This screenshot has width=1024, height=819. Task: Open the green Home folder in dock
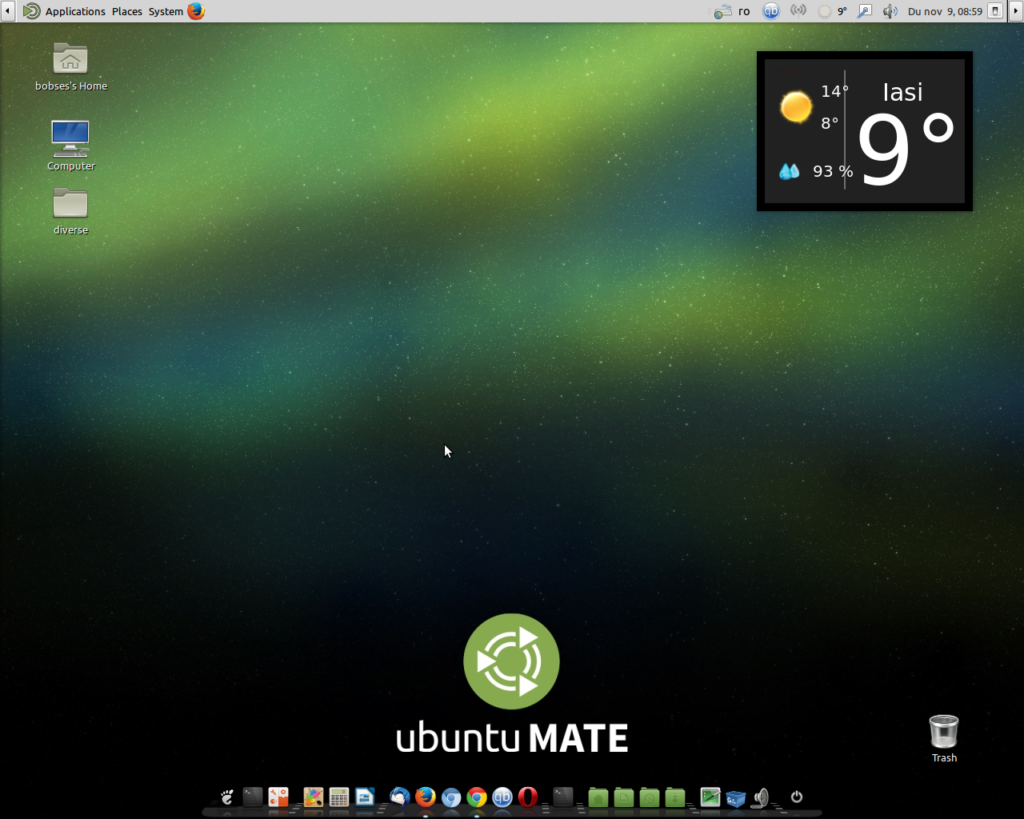coord(598,797)
